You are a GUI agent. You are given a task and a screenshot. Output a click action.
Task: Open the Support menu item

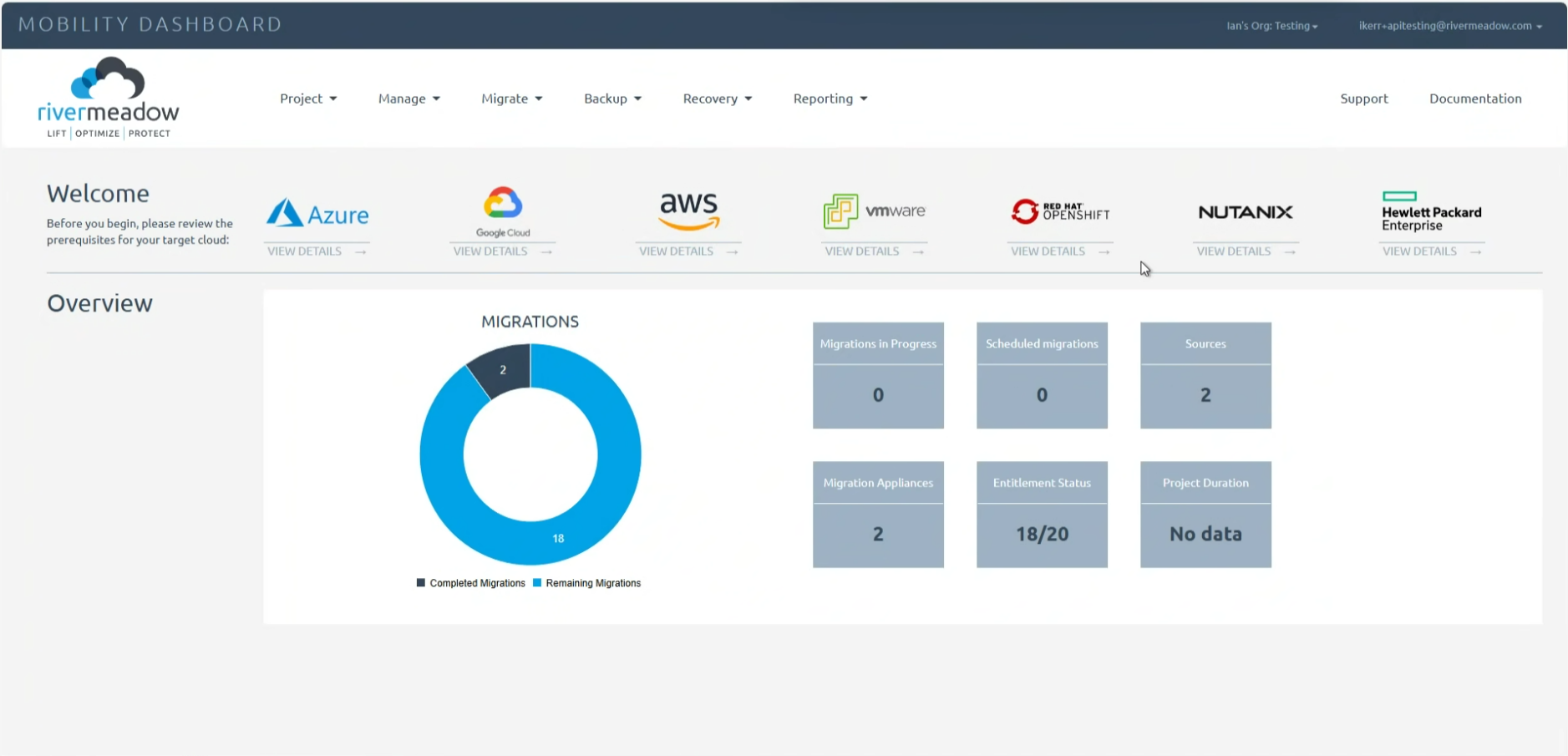(1363, 99)
